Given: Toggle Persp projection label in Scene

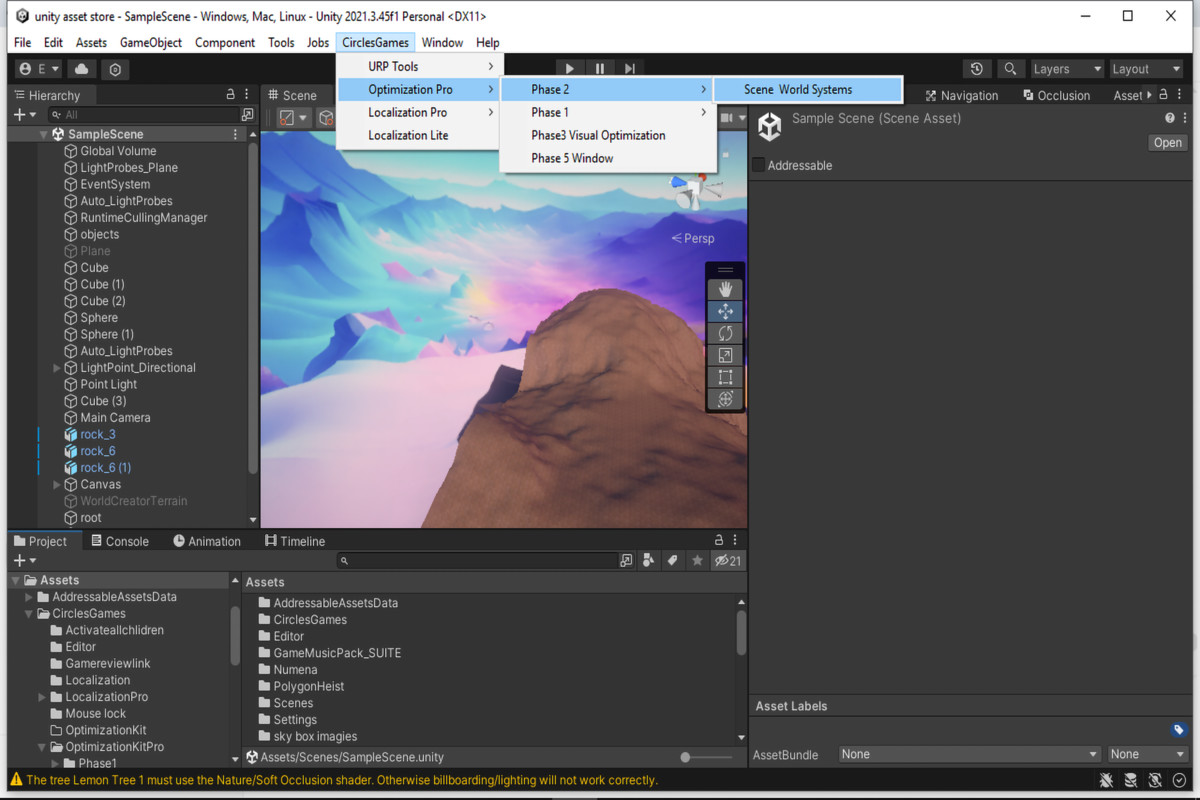Looking at the screenshot, I should point(693,238).
